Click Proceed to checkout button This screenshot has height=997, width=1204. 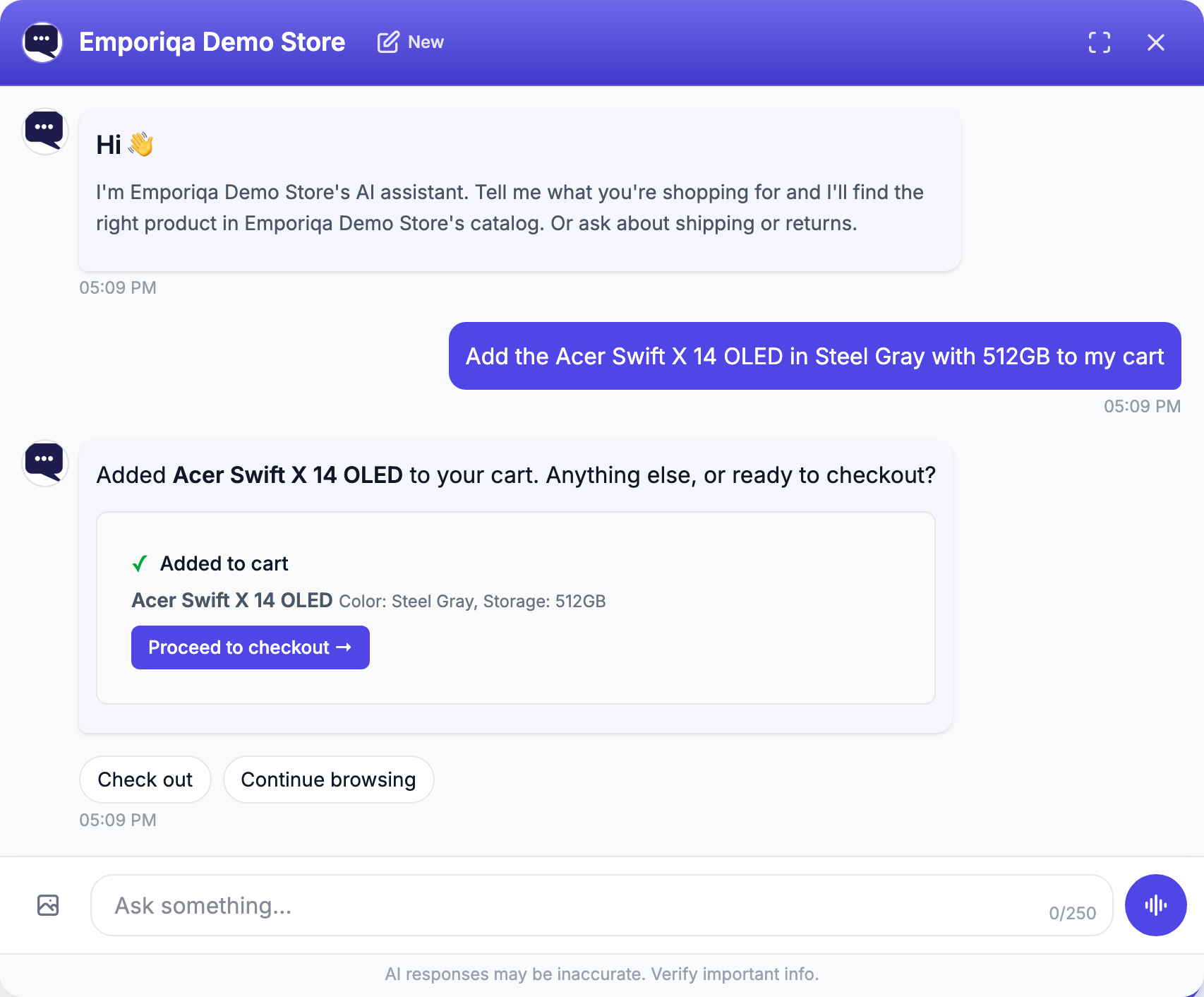pyautogui.click(x=251, y=647)
